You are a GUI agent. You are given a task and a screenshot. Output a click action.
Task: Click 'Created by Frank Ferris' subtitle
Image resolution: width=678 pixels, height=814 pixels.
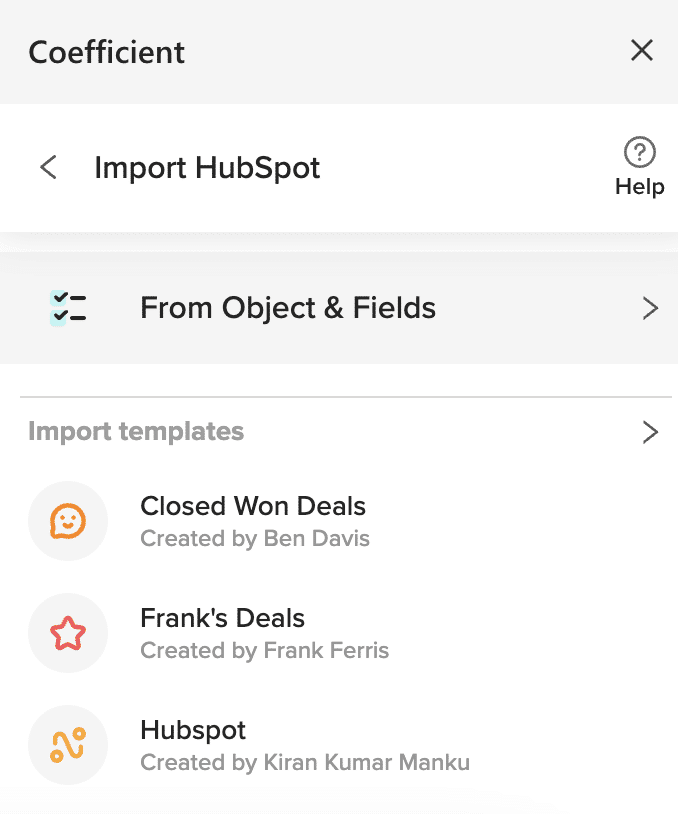coord(265,651)
